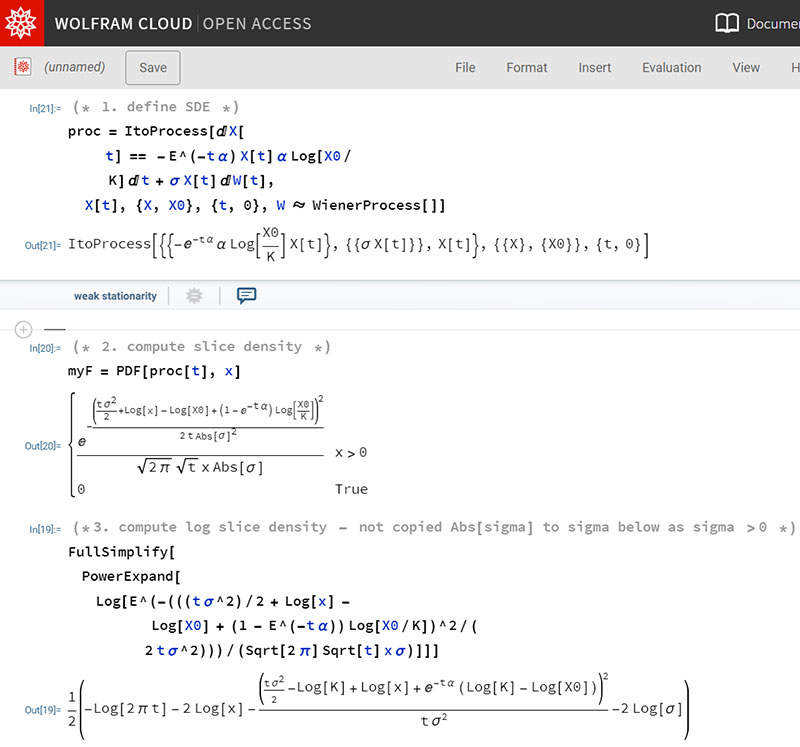Screen dimensions: 800x747
Task: Open the View menu
Action: 746,68
